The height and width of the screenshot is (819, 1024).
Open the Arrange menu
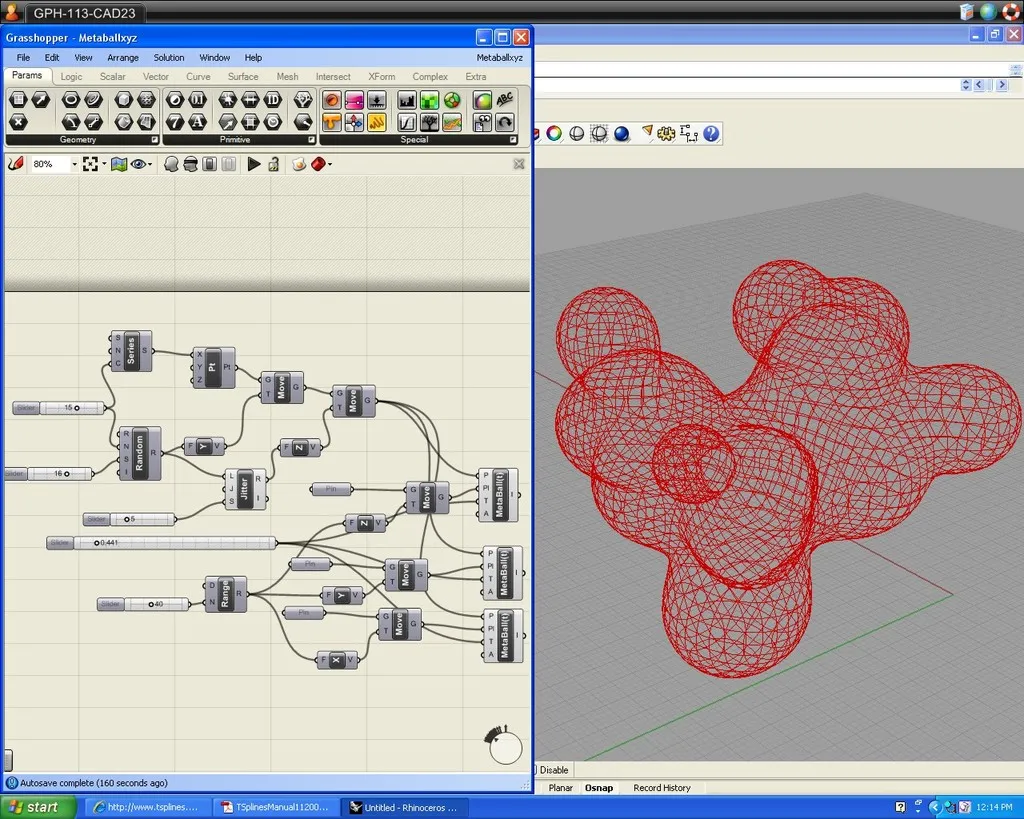pyautogui.click(x=123, y=57)
